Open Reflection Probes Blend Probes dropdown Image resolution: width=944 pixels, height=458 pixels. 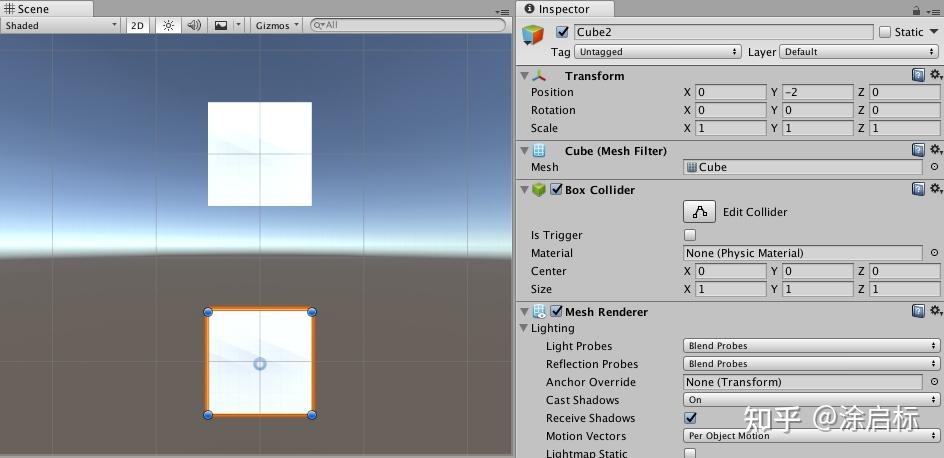coord(811,364)
